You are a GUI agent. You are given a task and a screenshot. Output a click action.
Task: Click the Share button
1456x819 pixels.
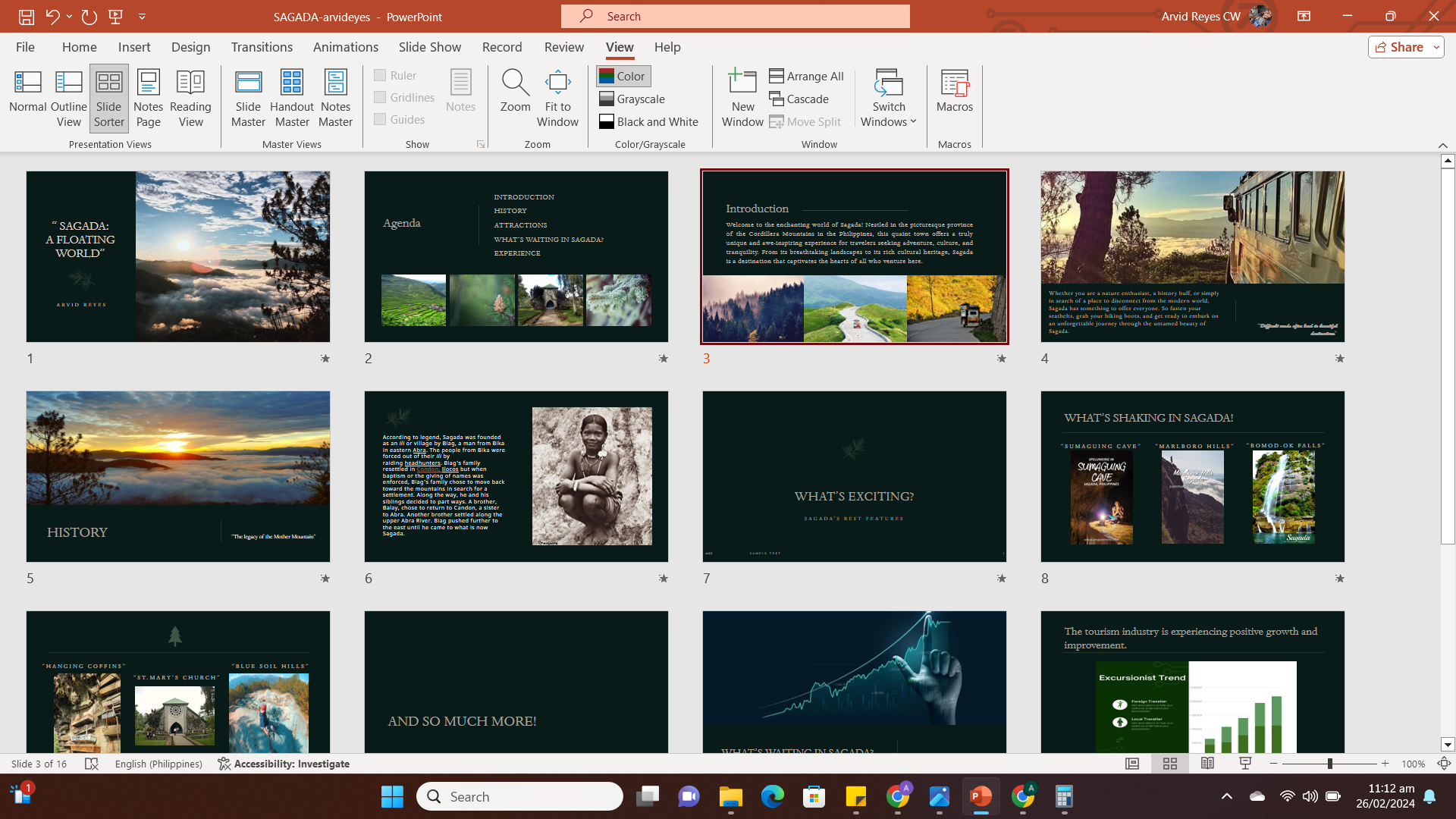pos(1399,47)
